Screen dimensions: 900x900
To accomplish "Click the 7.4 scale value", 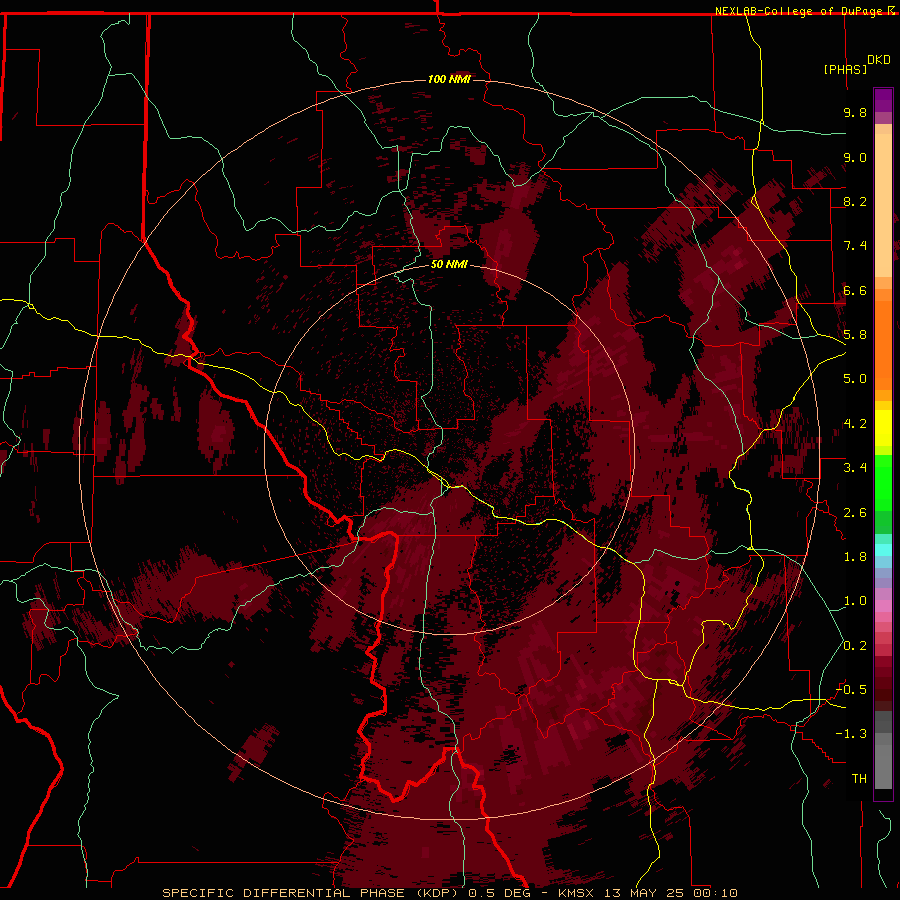I will (x=855, y=246).
